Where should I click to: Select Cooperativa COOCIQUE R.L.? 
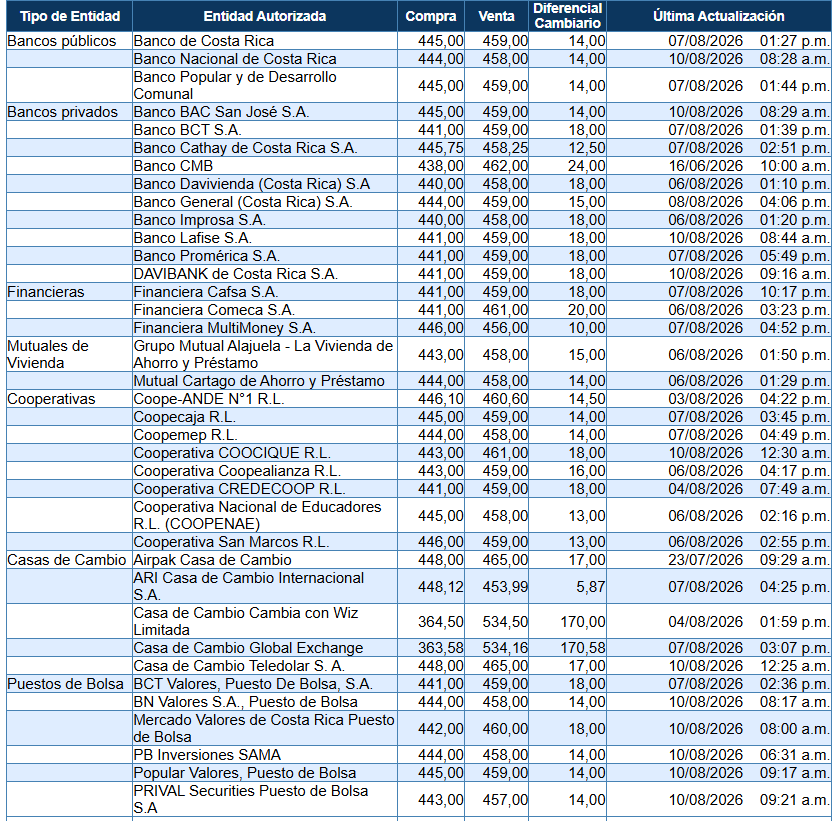[x=232, y=453]
